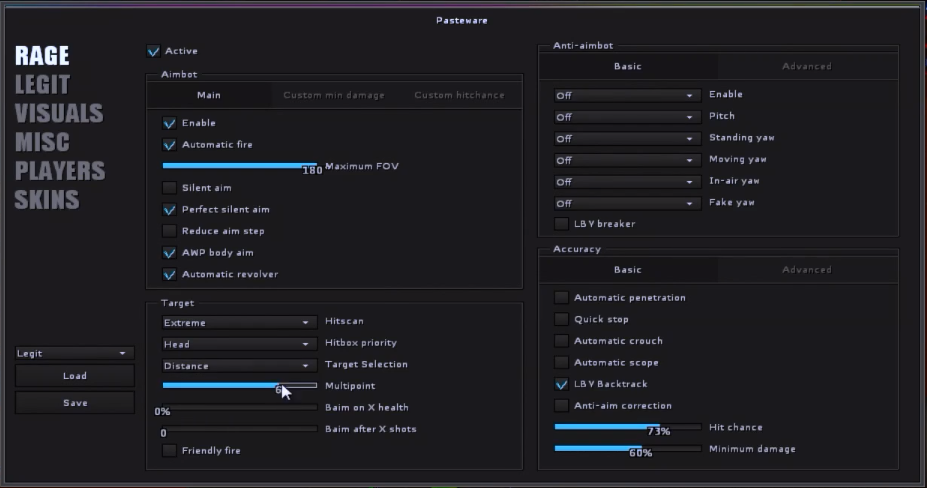
Task: Uncheck the AWP body aim option
Action: [170, 253]
